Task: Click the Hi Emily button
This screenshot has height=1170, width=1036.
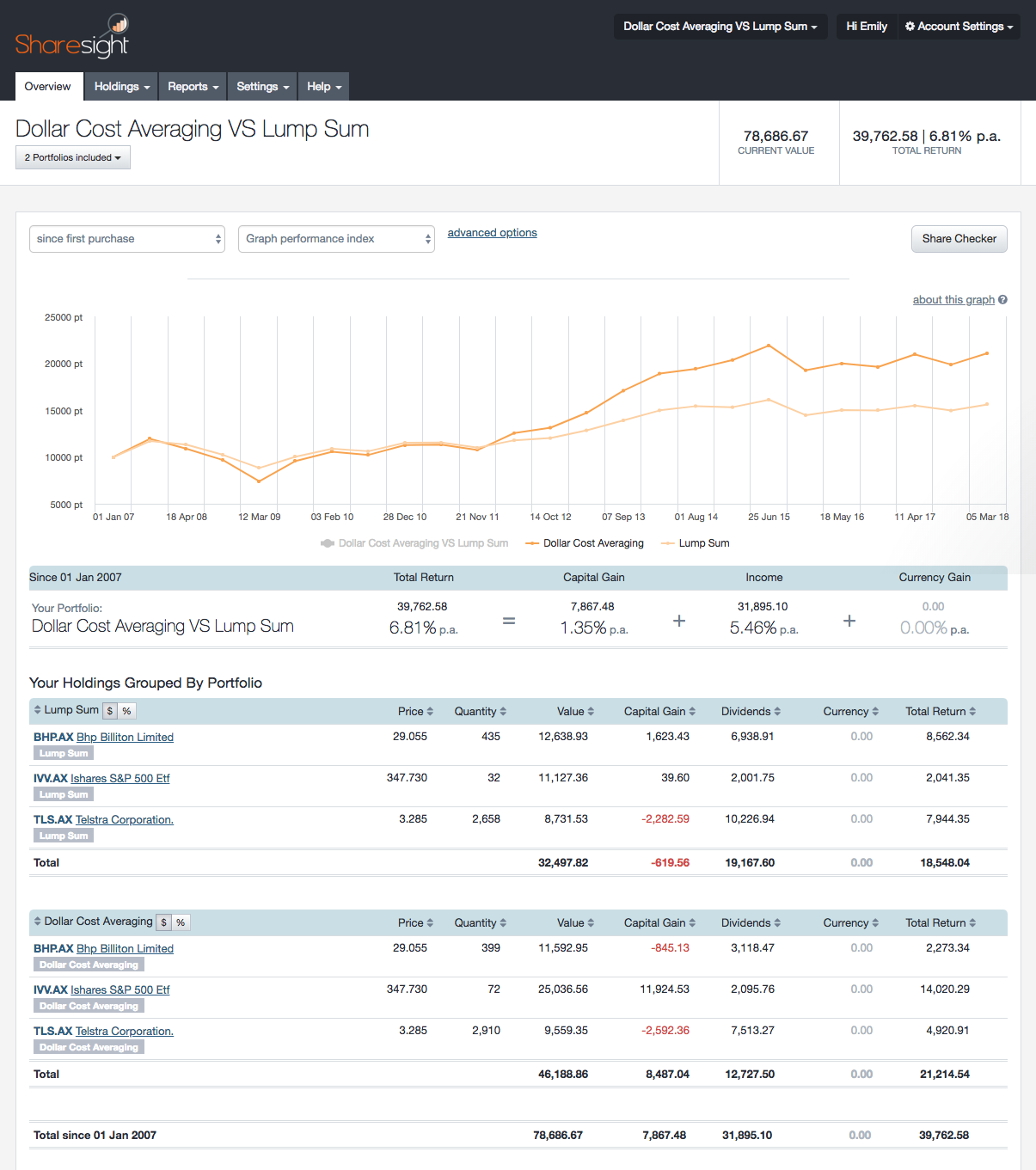Action: pyautogui.click(x=867, y=27)
